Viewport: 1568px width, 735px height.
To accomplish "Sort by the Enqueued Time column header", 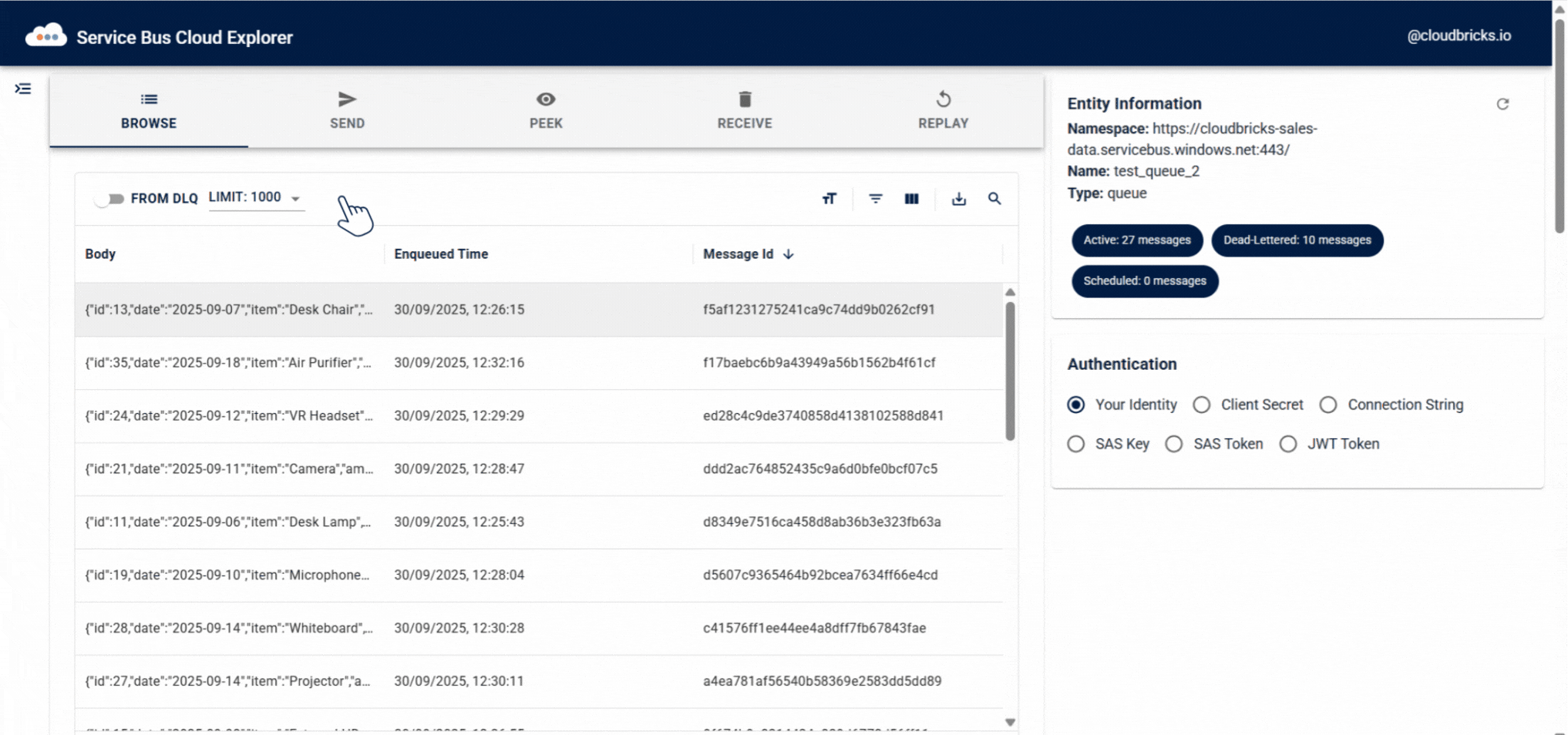I will [x=441, y=254].
